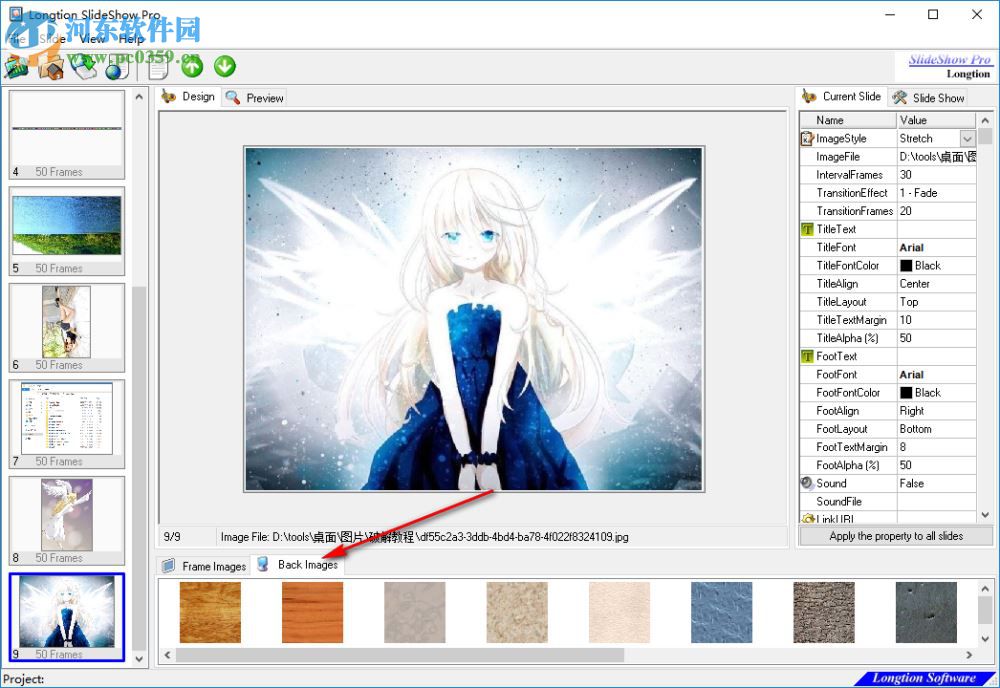Click the green upload arrow icon

[x=192, y=66]
